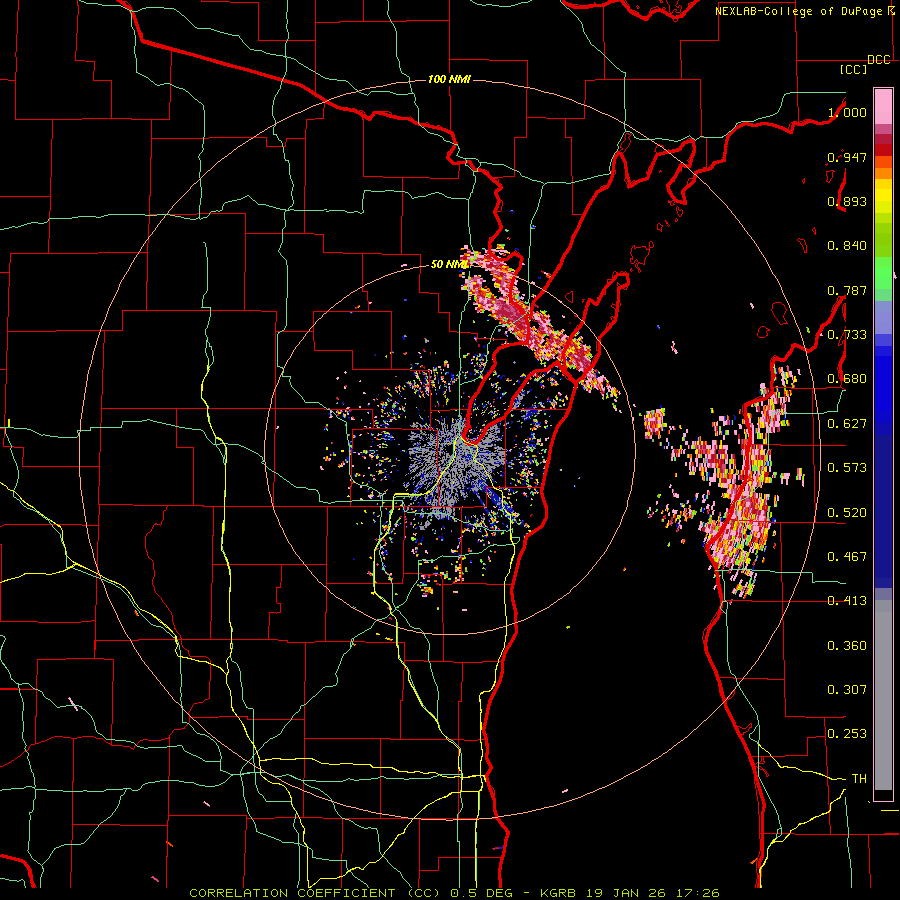Pick the light pink segment of the color bar
Viewport: 900px width, 900px height.
click(883, 106)
